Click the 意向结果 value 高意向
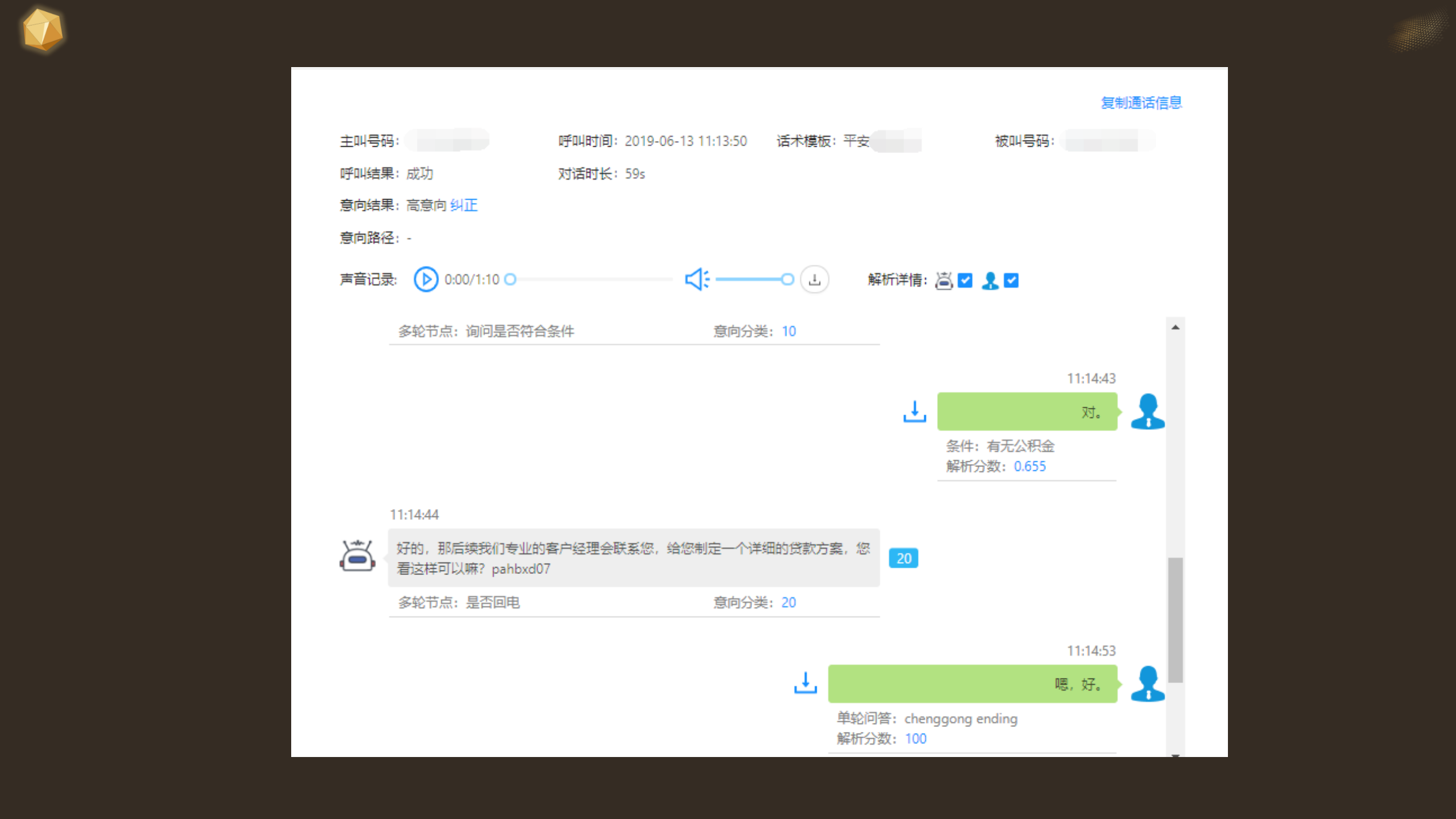 (x=427, y=205)
